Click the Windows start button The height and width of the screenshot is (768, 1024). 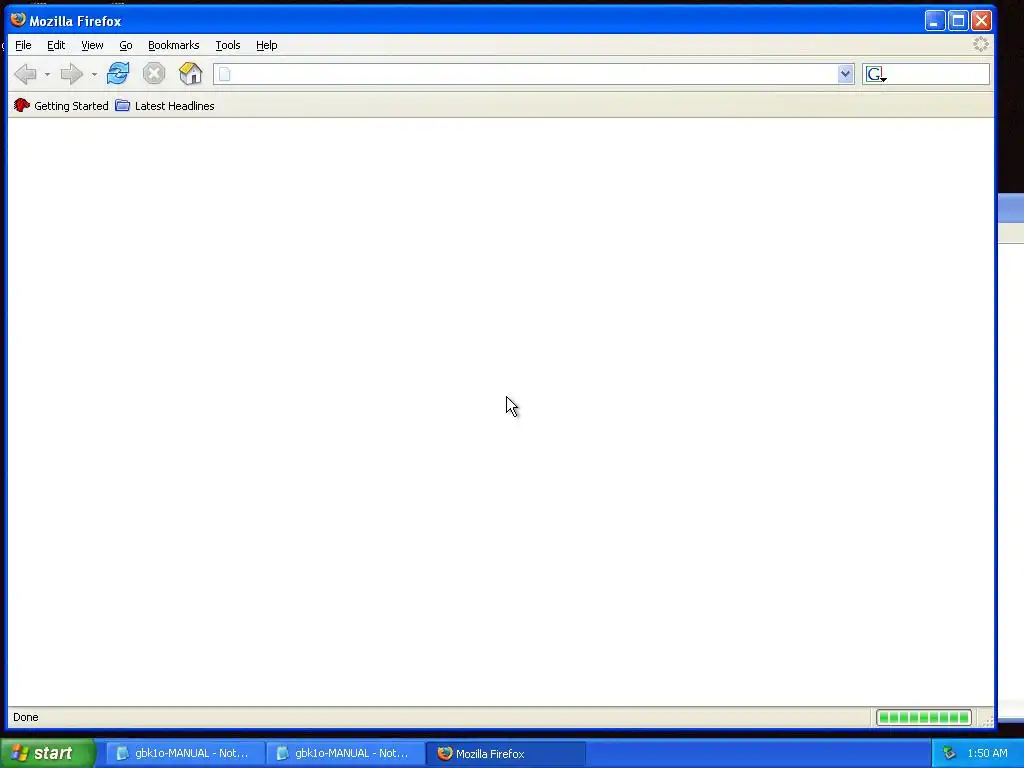pyautogui.click(x=48, y=753)
